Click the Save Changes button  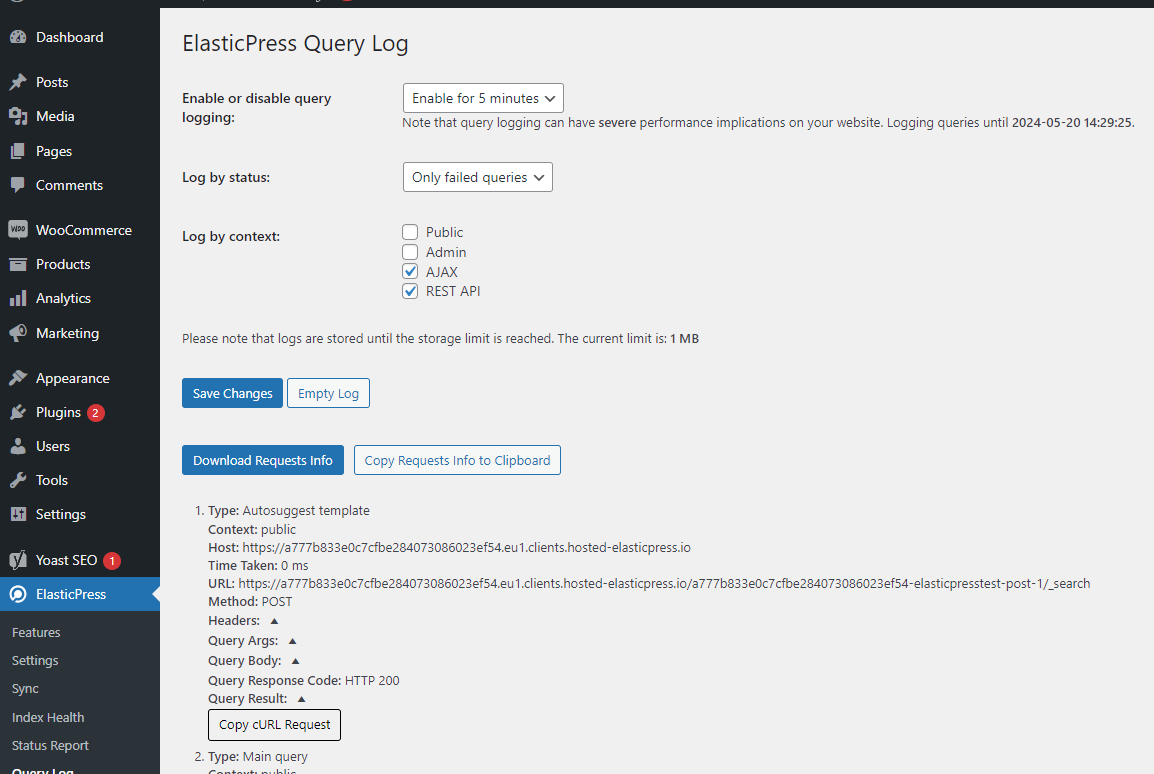coord(232,393)
